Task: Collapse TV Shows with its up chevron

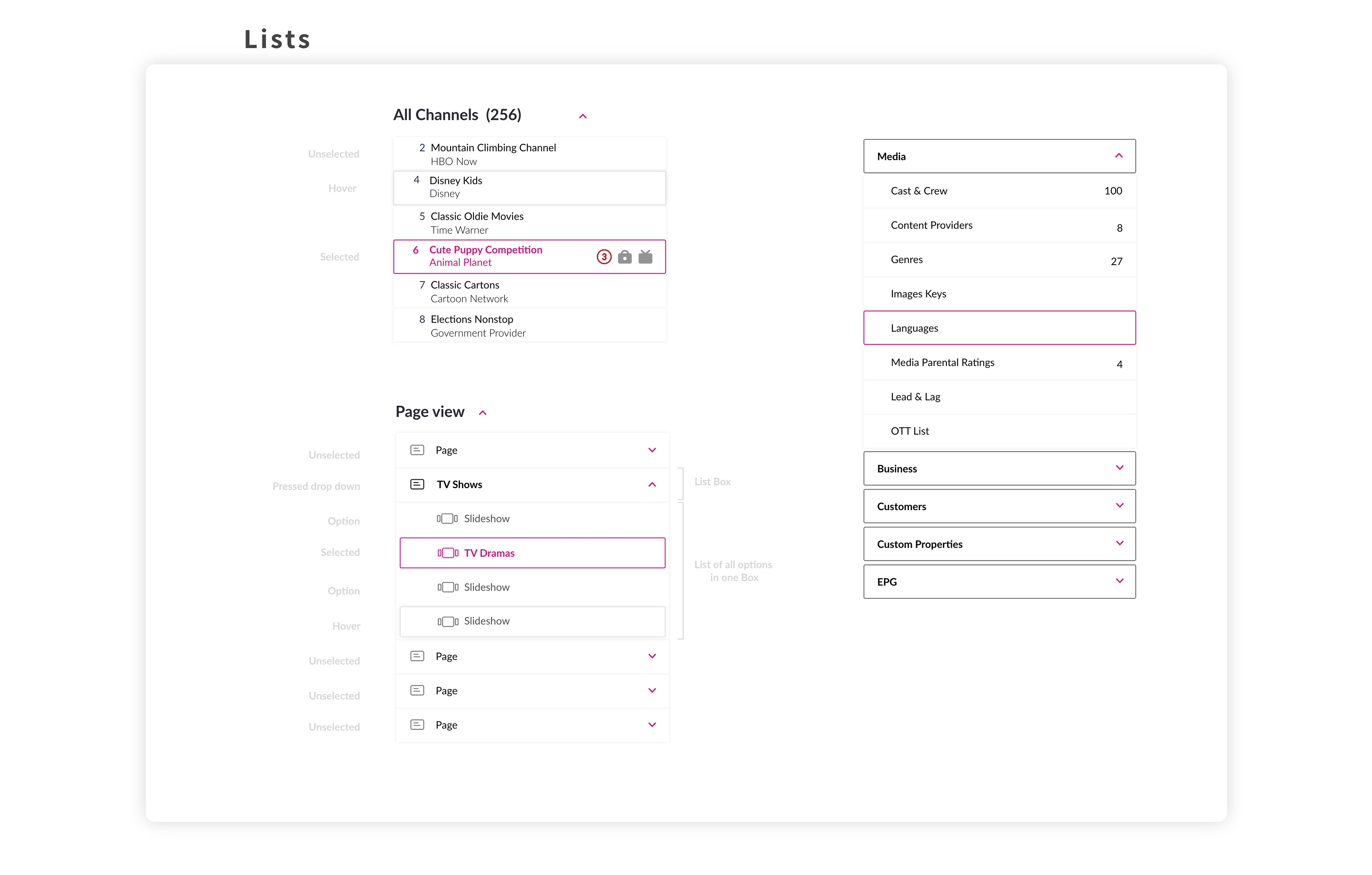Action: [x=652, y=485]
